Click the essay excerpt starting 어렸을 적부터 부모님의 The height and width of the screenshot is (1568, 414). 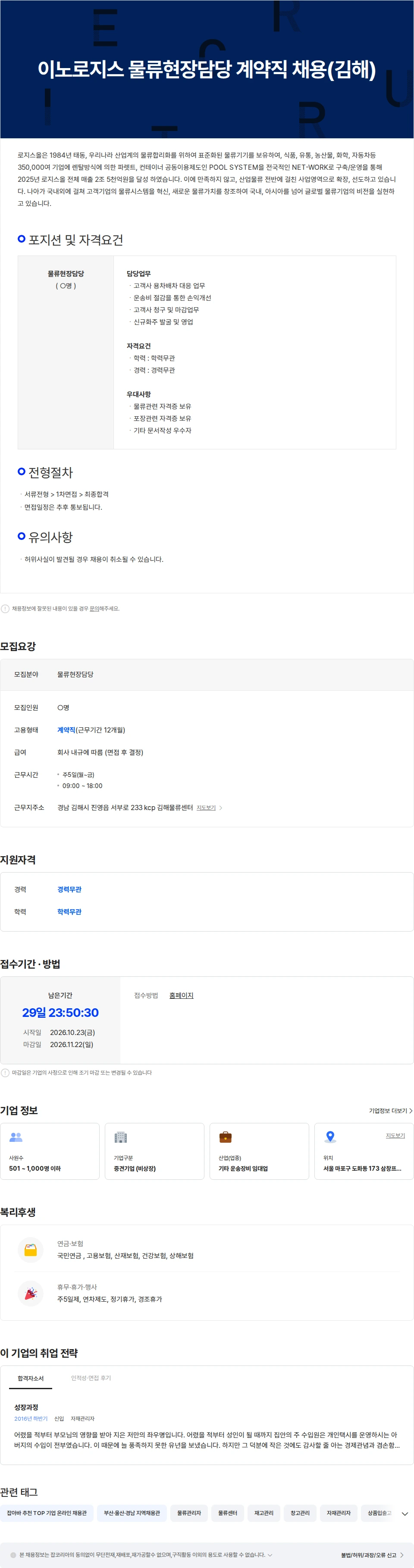[x=207, y=1440]
